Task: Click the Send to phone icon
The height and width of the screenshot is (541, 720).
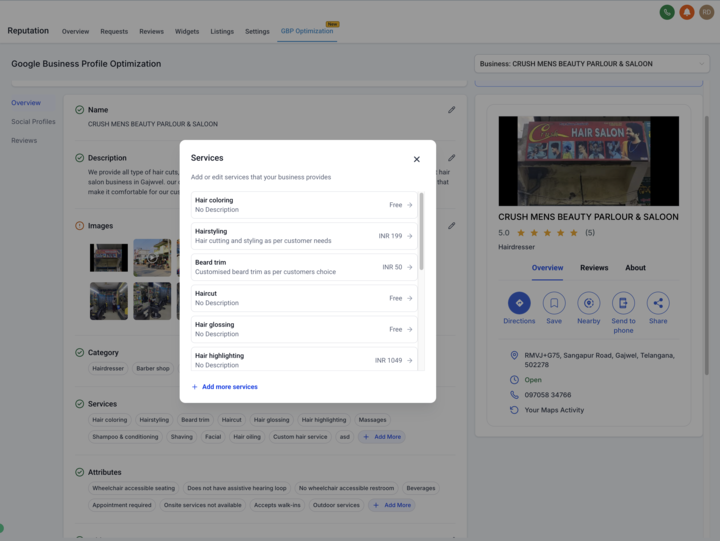Action: [623, 303]
